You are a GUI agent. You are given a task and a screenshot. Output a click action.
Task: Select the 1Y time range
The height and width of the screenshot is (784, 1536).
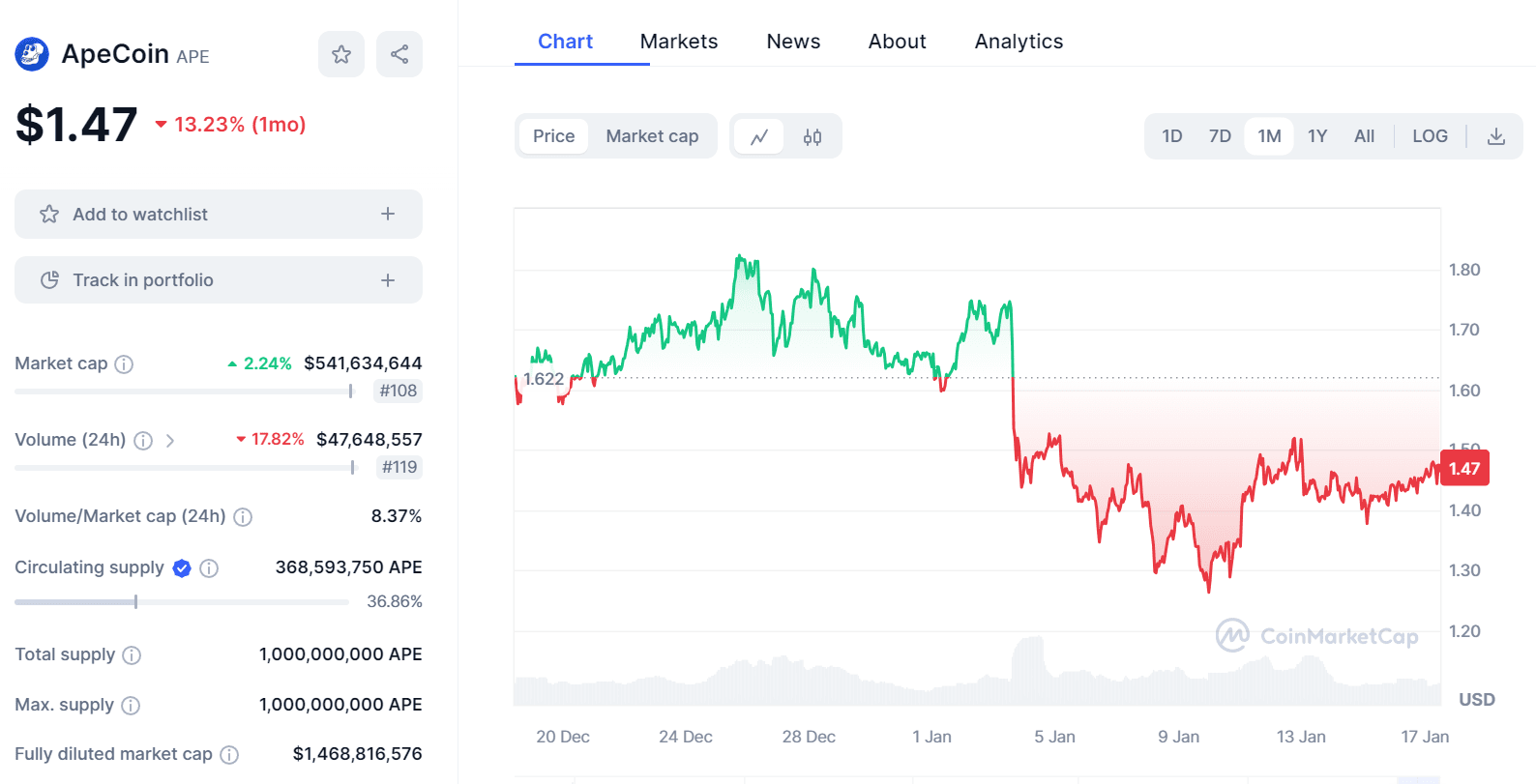pos(1317,136)
